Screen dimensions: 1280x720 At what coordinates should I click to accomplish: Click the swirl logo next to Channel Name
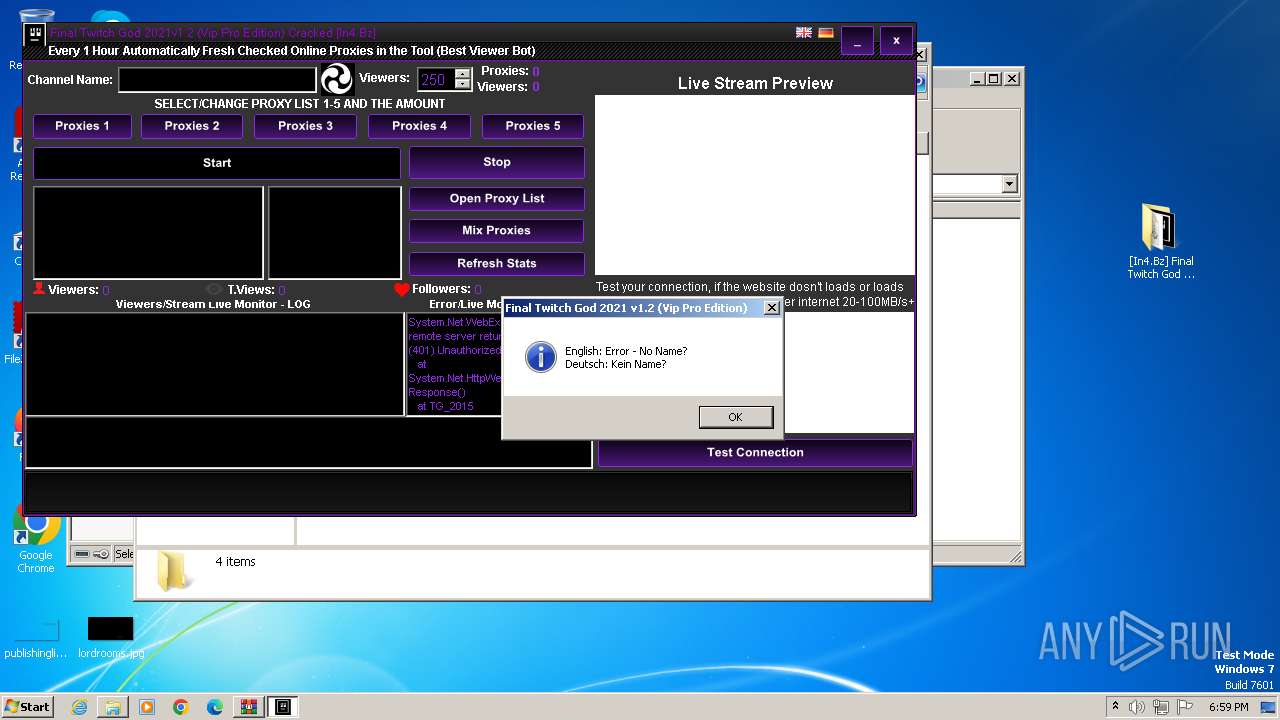[337, 79]
